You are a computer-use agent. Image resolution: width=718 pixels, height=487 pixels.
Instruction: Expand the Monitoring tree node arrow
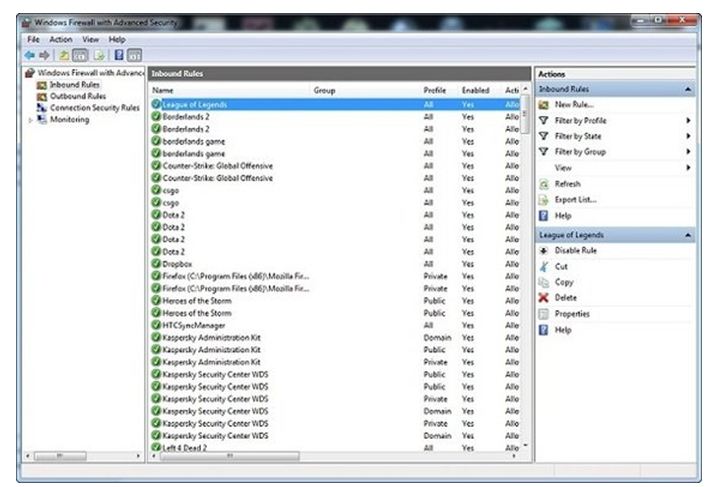click(30, 120)
